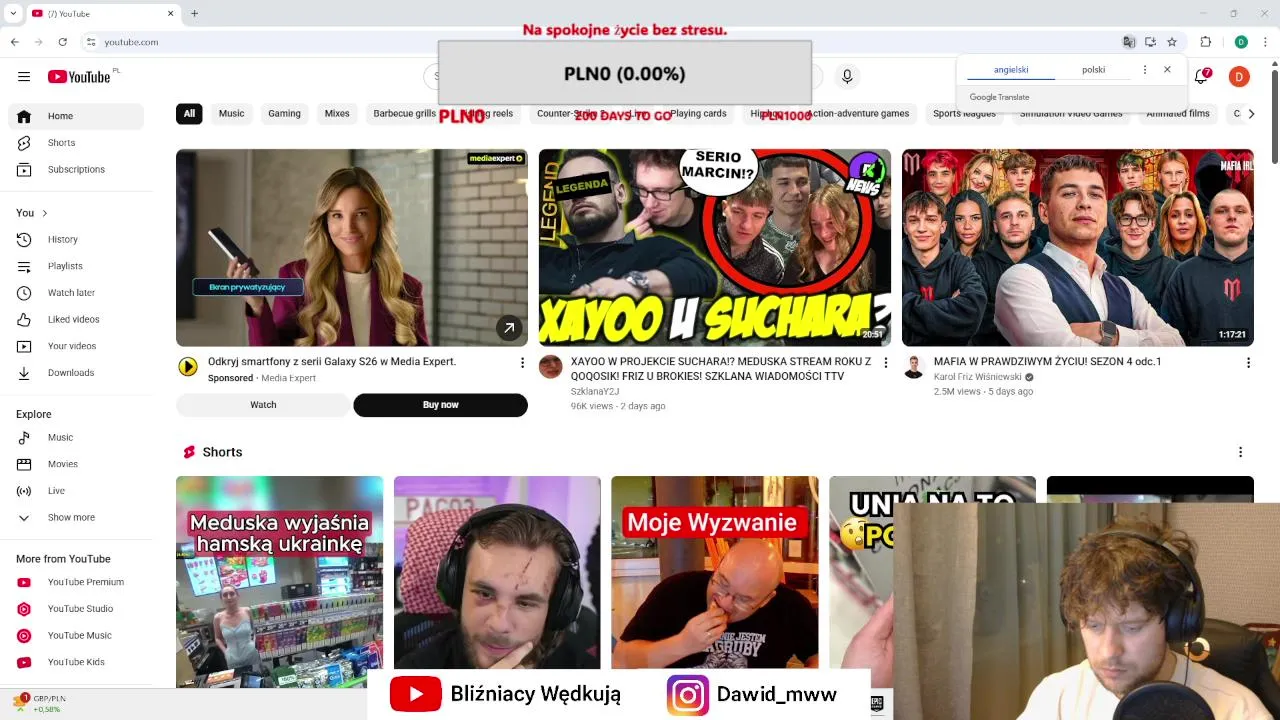Open Music under Explore
Screen dimensions: 1280x720
point(76,437)
